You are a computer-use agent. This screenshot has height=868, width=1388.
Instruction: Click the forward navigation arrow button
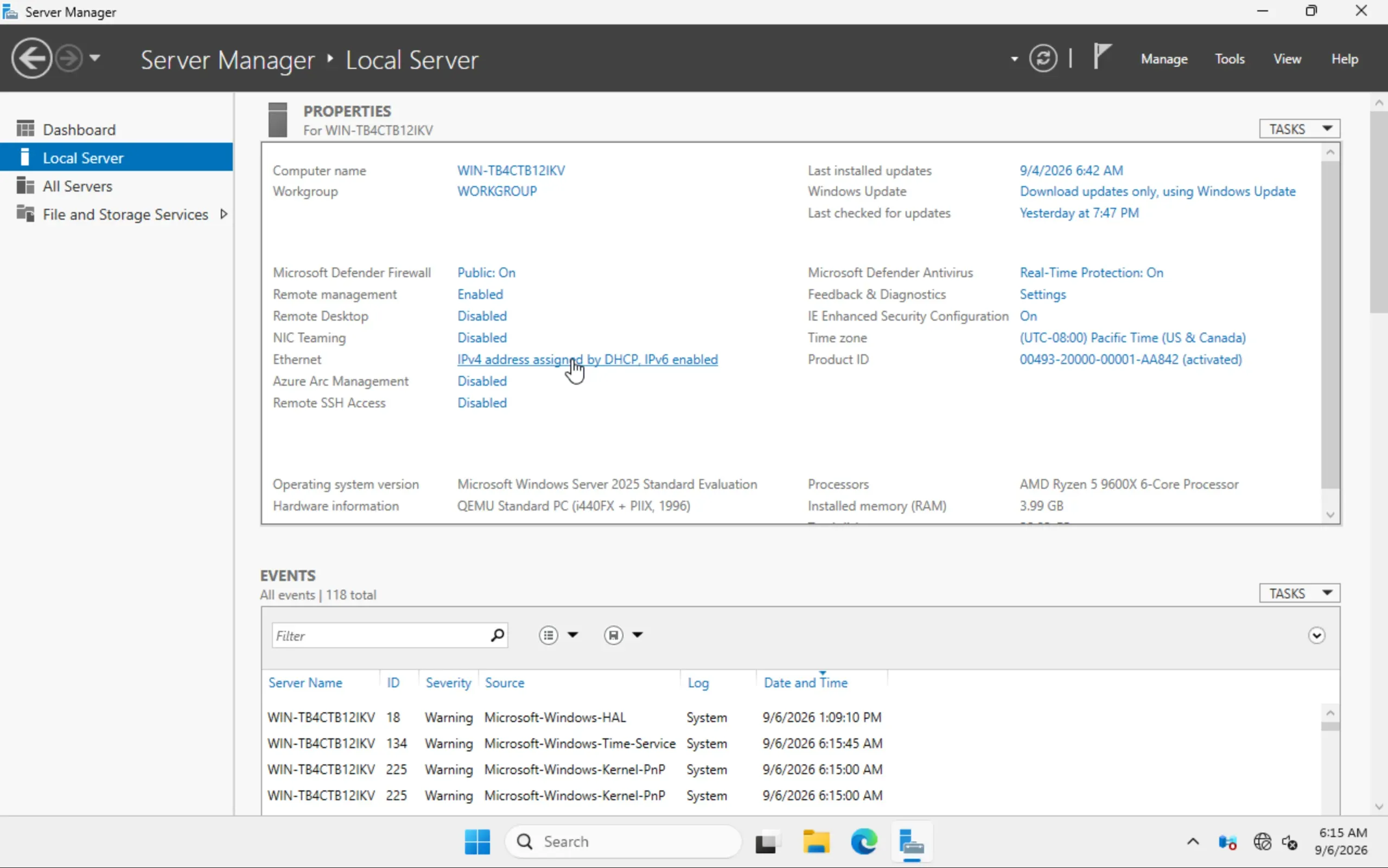pos(69,58)
